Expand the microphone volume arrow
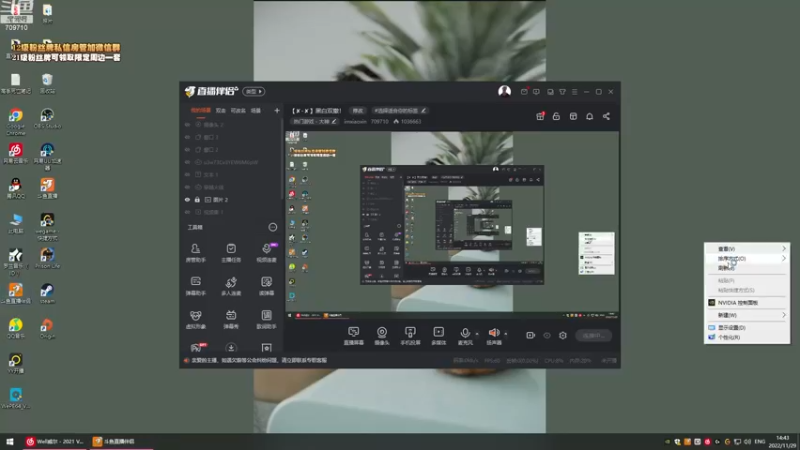This screenshot has width=800, height=450. coord(477,334)
